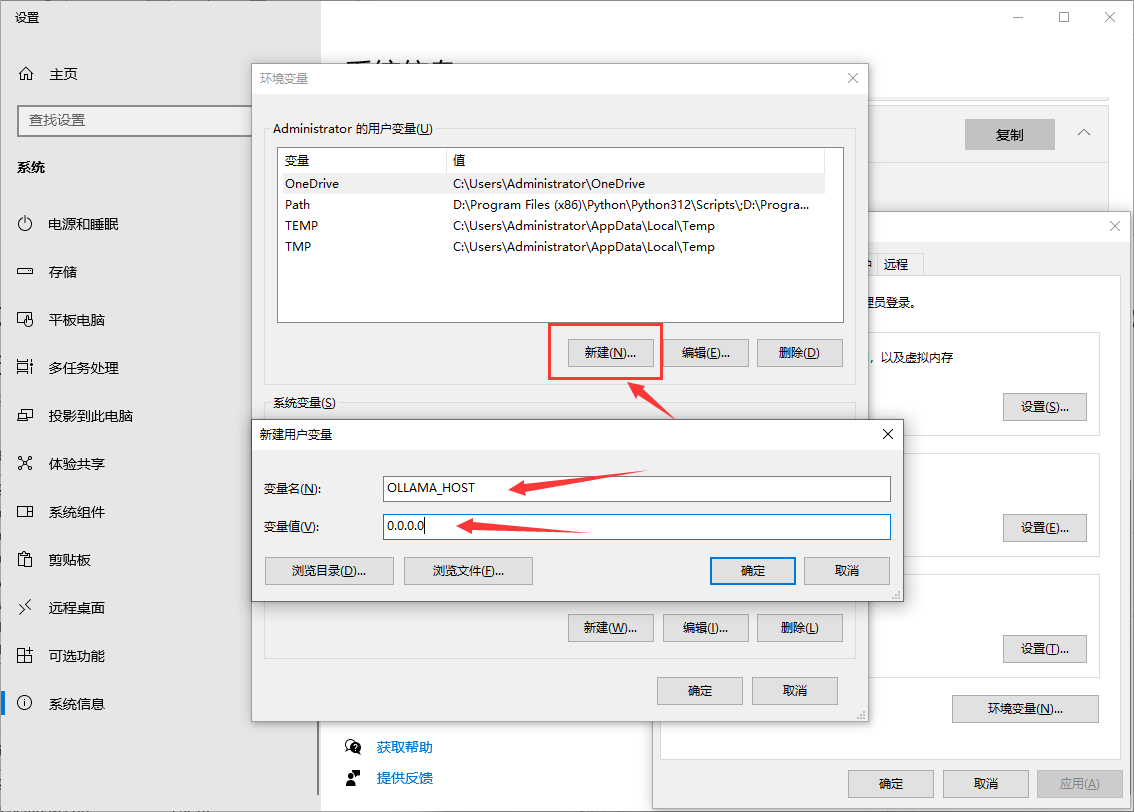Switch to the 远程 tab
1134x812 pixels.
(x=896, y=264)
